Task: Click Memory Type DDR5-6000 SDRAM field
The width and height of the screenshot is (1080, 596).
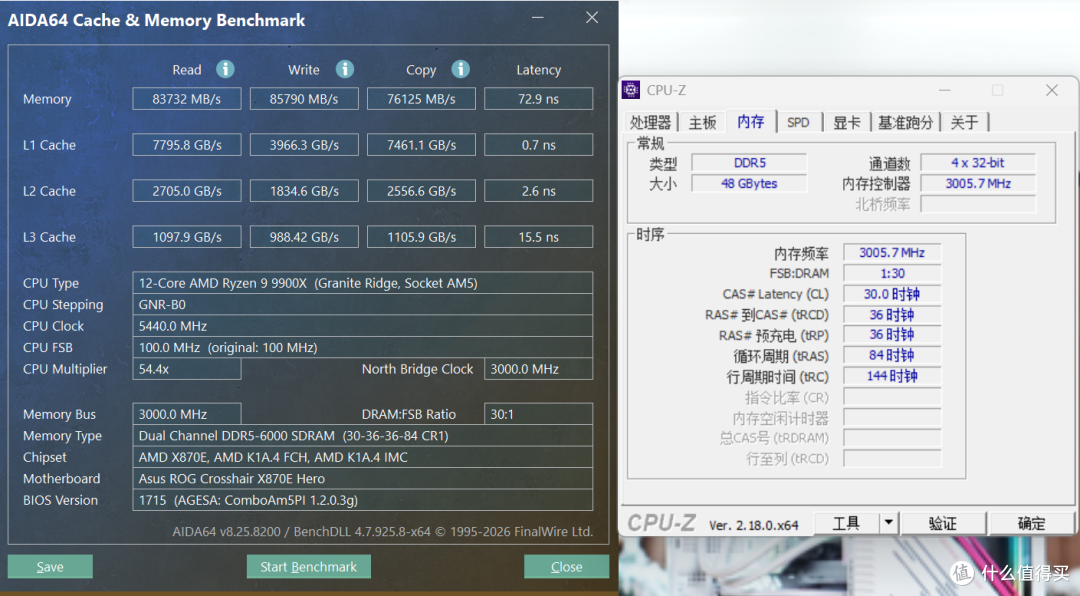Action: coord(362,435)
